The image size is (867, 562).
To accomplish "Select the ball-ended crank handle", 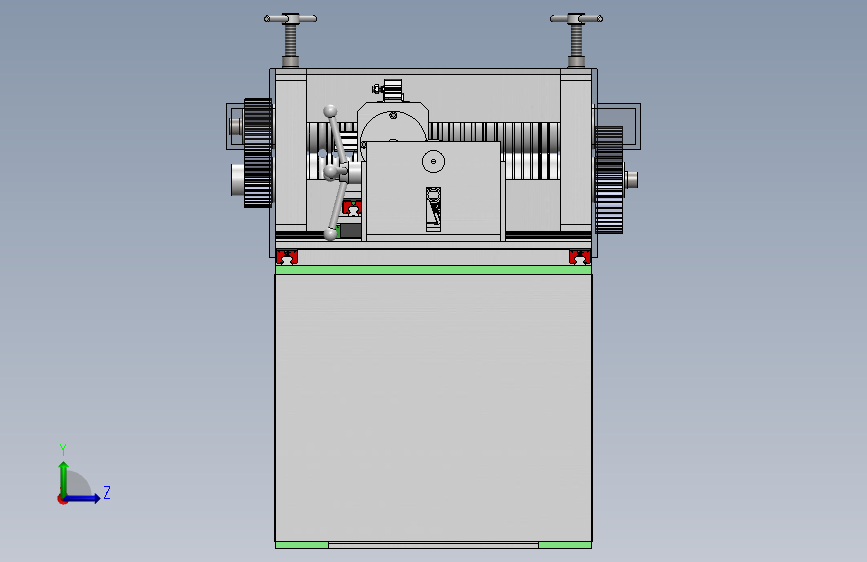I will pyautogui.click(x=335, y=173).
